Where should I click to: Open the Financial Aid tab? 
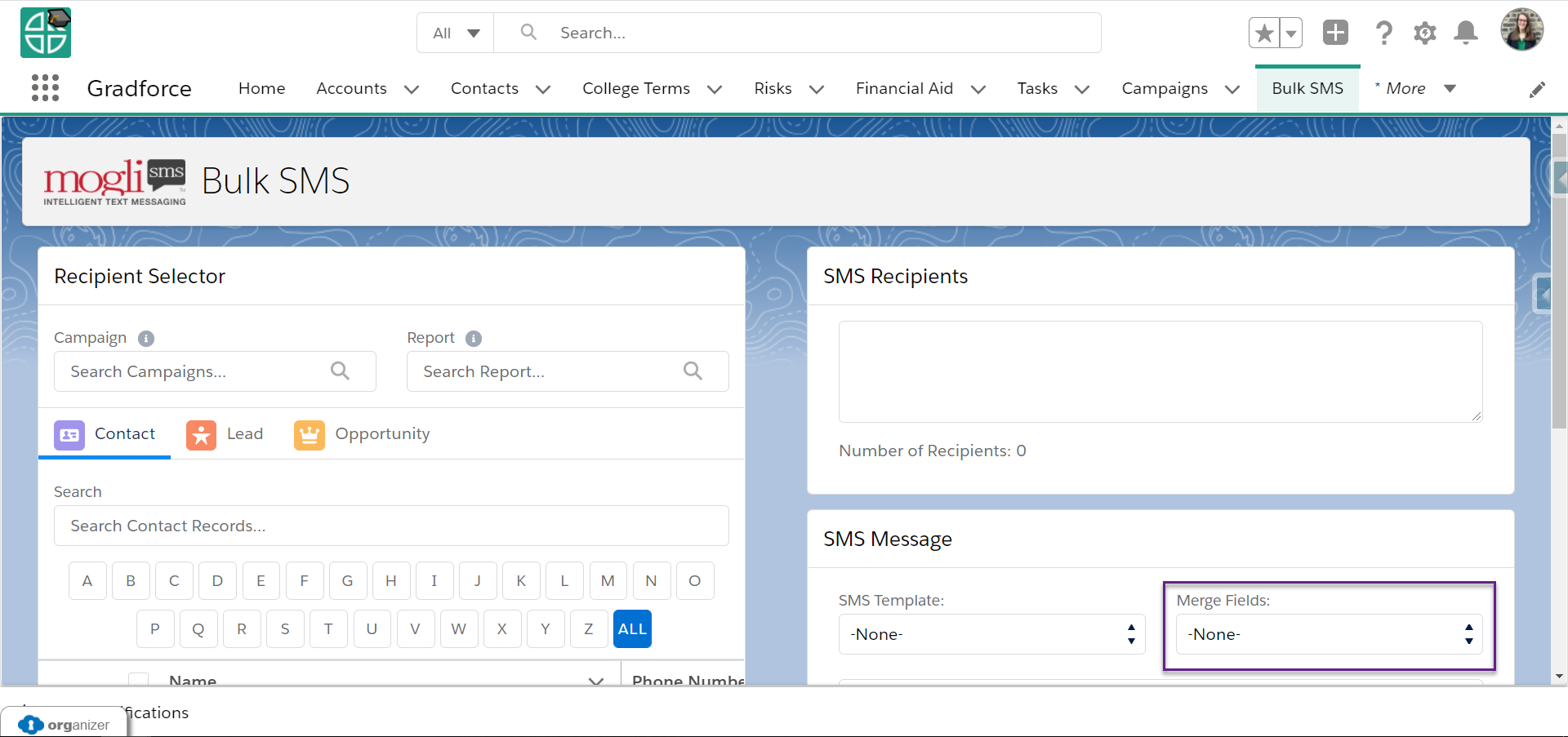[904, 88]
